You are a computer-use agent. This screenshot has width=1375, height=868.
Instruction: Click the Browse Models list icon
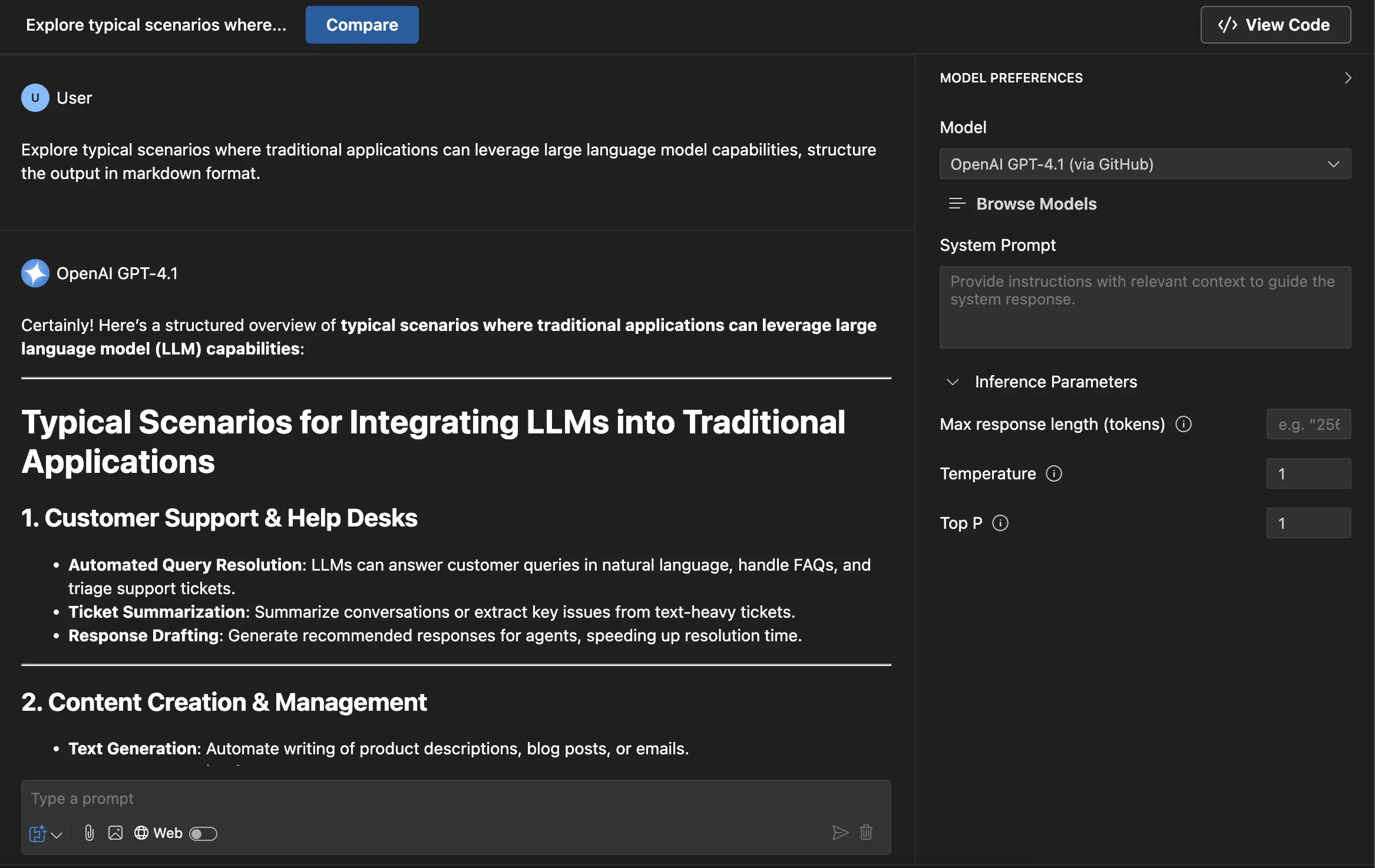coord(957,204)
